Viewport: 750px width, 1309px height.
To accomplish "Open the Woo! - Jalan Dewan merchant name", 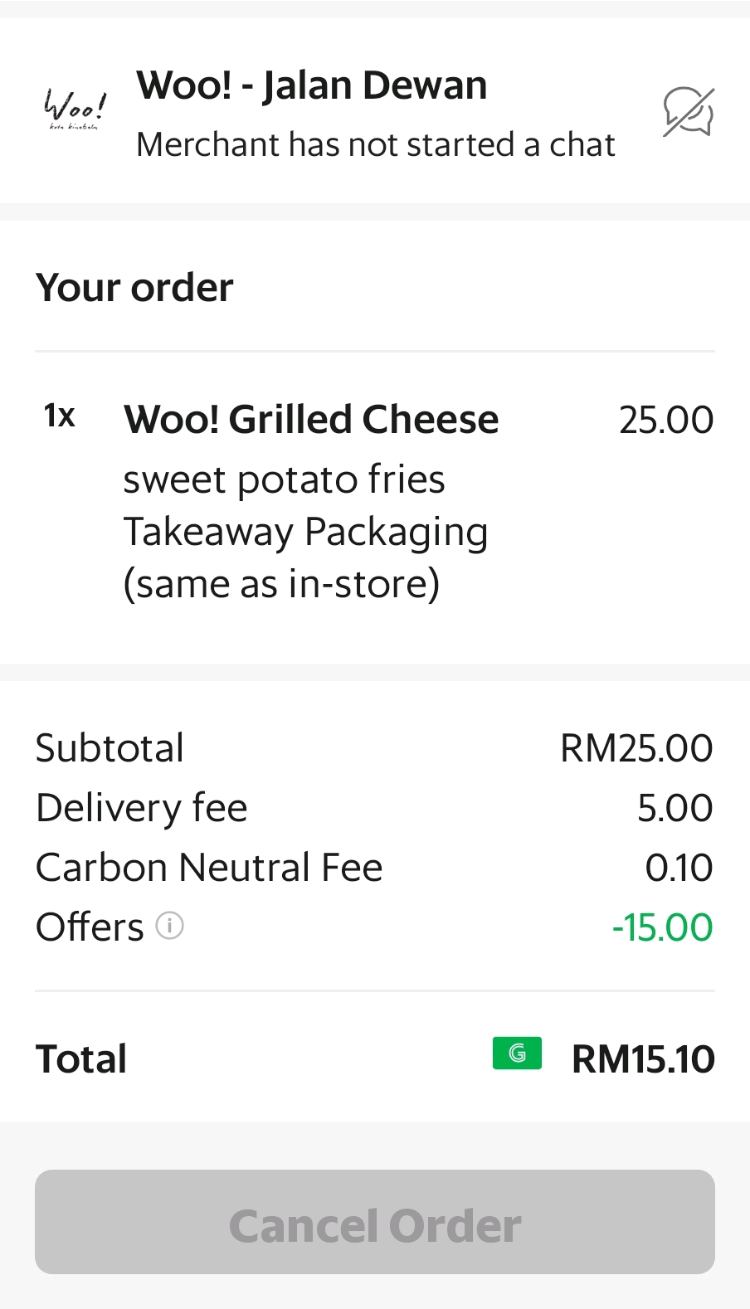I will [311, 86].
